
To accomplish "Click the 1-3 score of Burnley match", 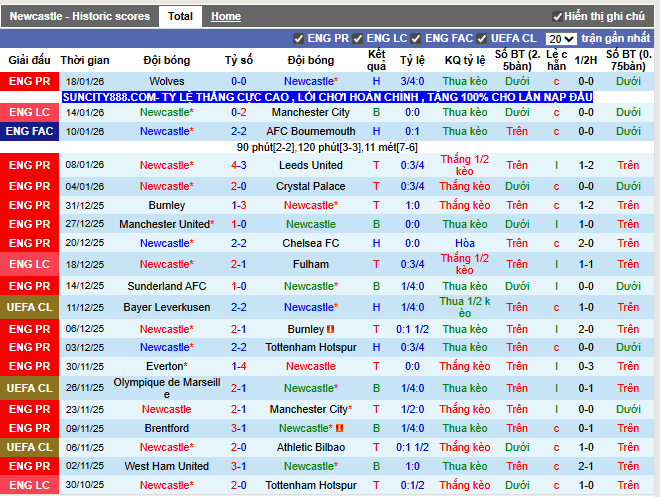I will click(x=239, y=205).
